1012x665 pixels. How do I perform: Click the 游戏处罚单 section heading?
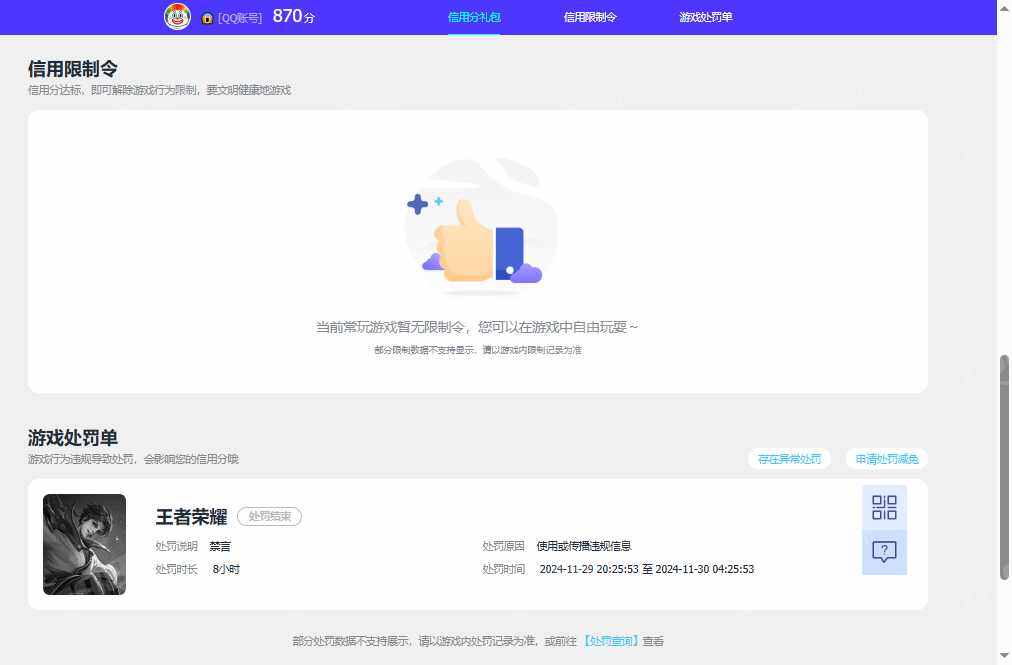click(72, 438)
